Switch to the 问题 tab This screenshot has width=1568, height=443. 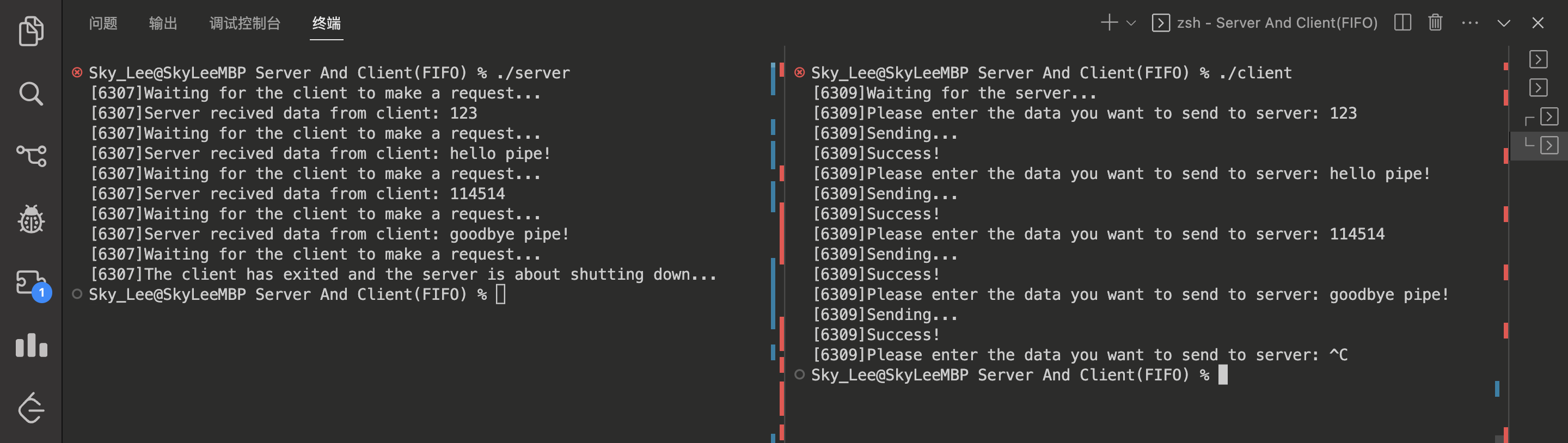click(103, 23)
